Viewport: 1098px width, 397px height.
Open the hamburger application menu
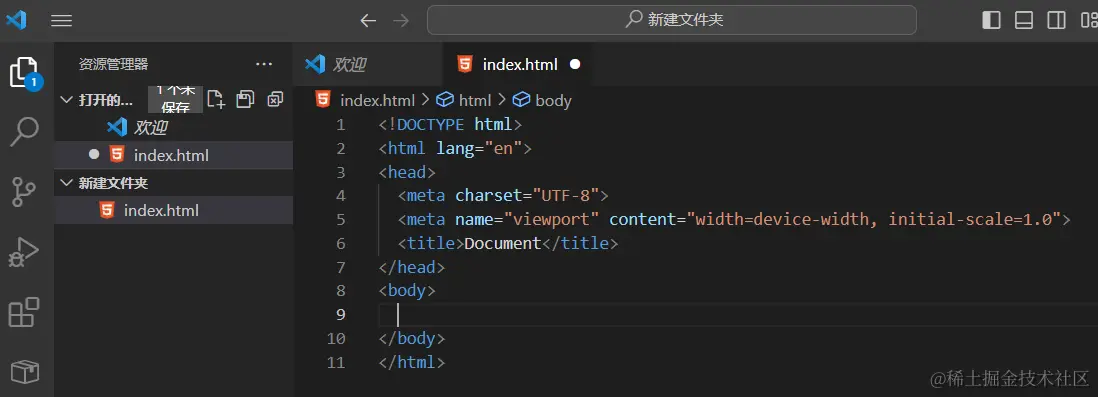tap(62, 21)
